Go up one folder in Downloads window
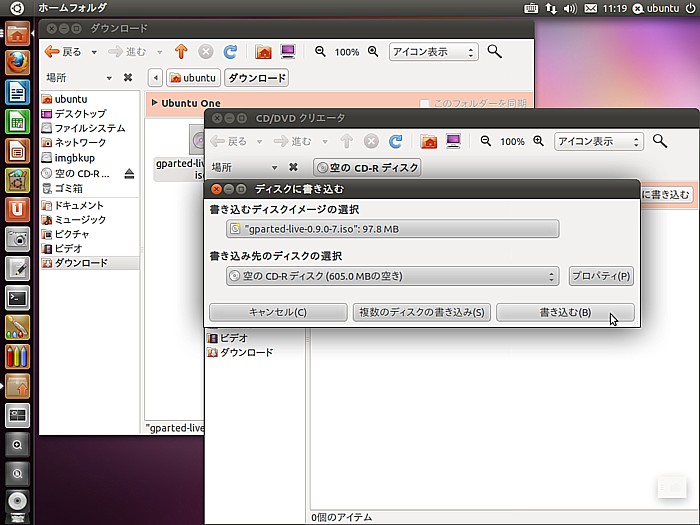700x525 pixels. tap(181, 52)
